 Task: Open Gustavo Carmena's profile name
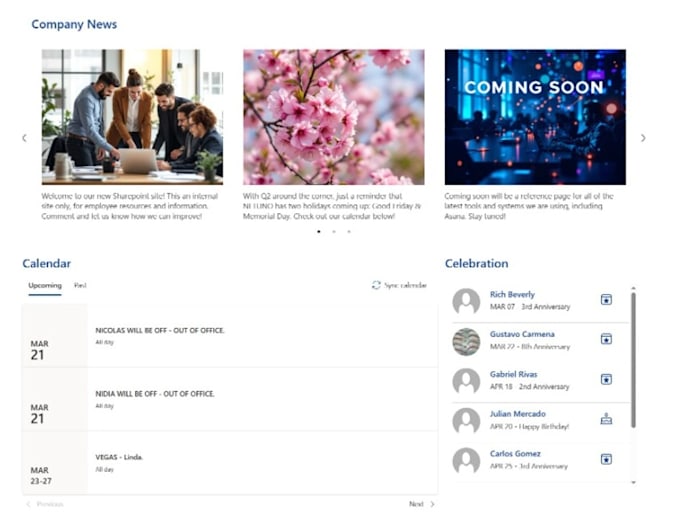tap(522, 334)
